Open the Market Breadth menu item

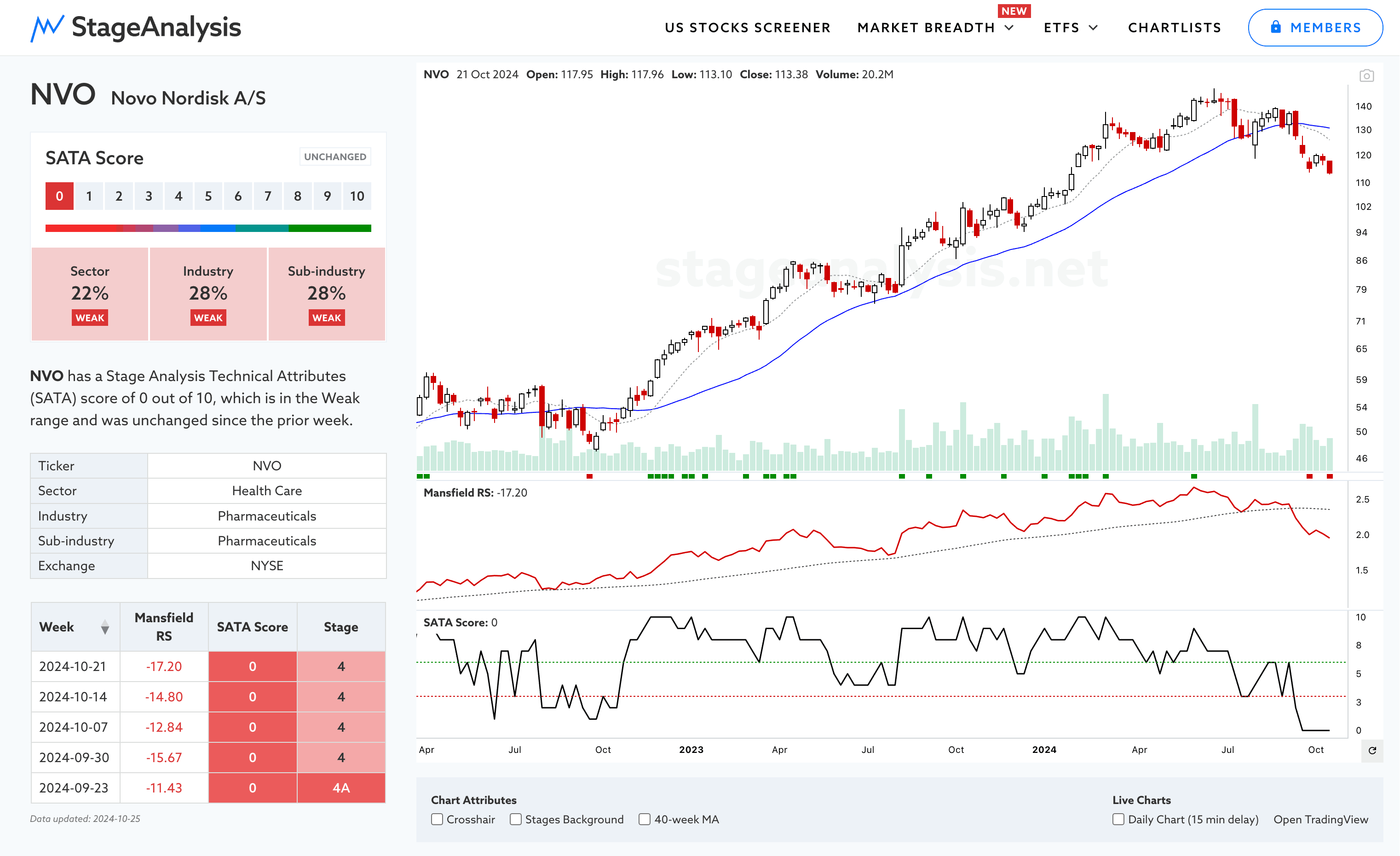926,27
